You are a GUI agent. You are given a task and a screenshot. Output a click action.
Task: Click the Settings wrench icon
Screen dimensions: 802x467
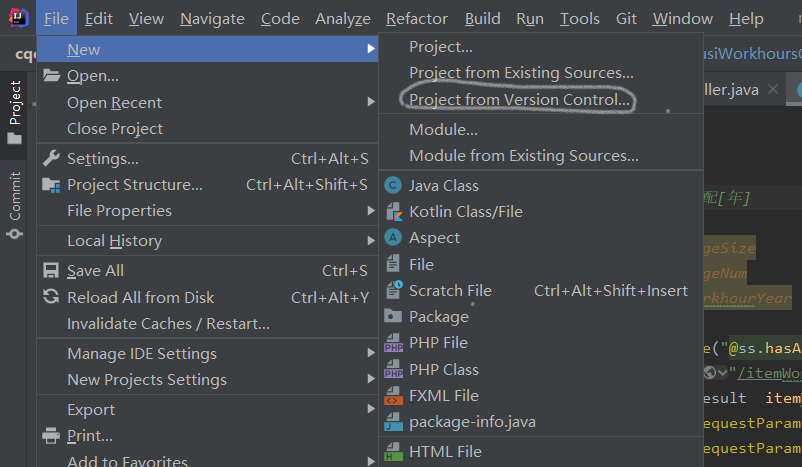50,158
